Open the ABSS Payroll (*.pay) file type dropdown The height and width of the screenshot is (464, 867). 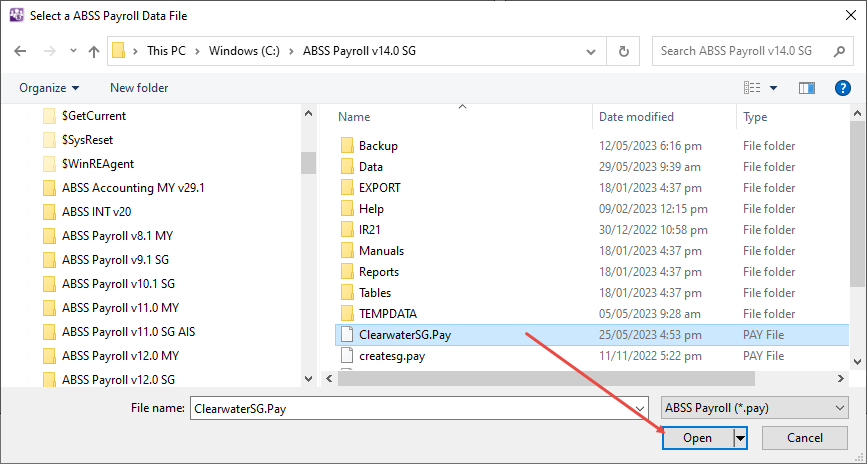tap(755, 409)
